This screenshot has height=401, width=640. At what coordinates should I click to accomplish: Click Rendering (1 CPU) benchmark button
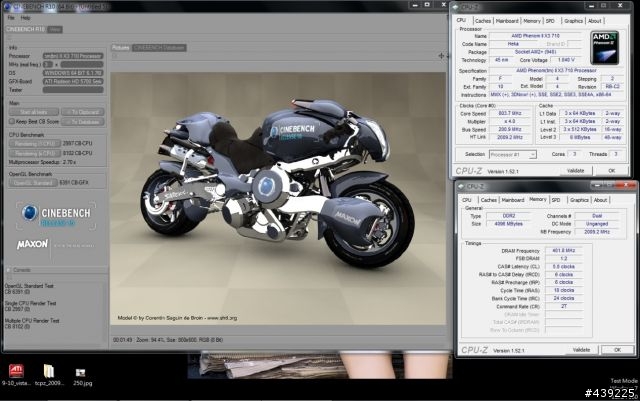(34, 143)
